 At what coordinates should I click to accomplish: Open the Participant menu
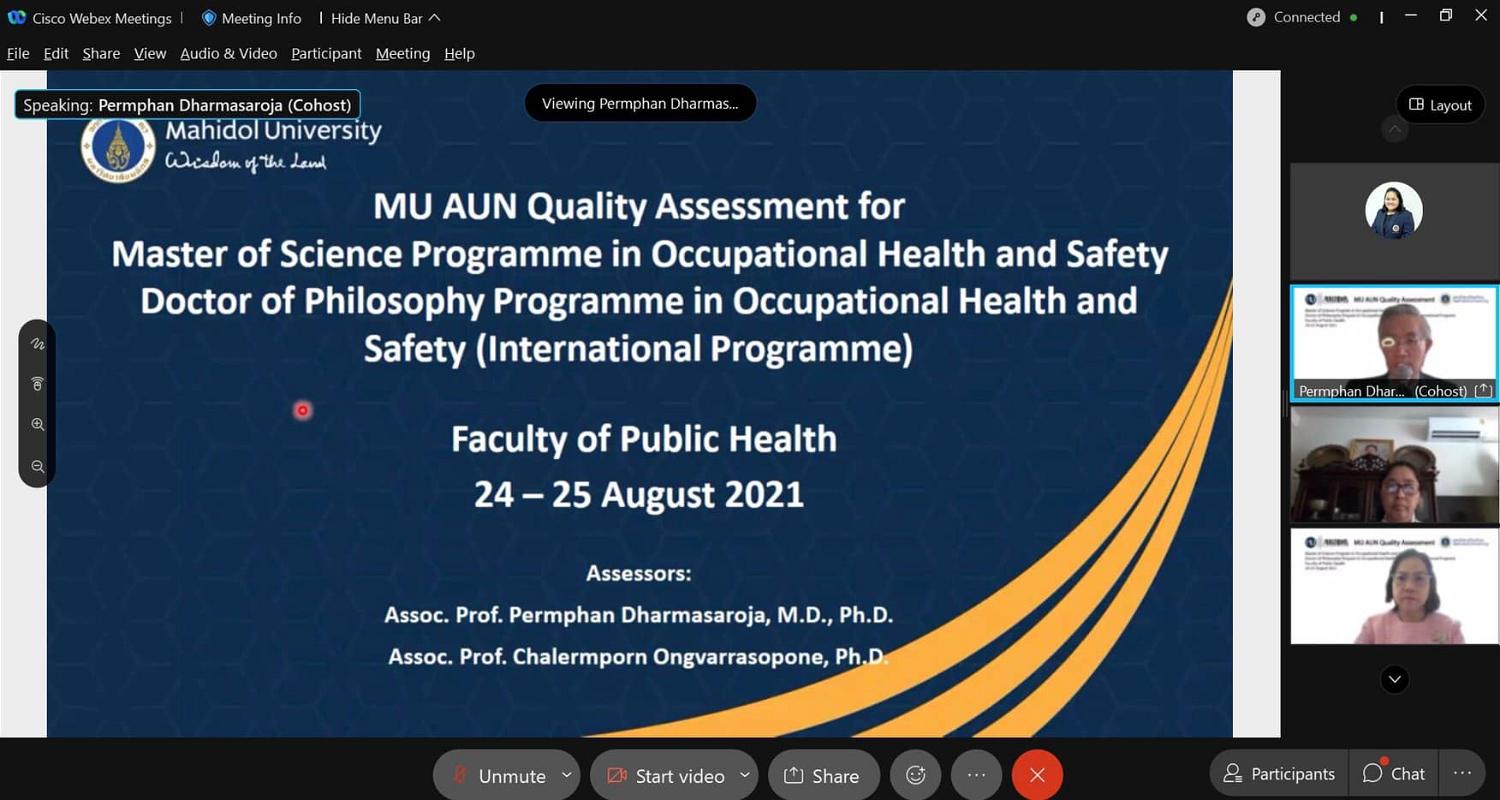326,53
